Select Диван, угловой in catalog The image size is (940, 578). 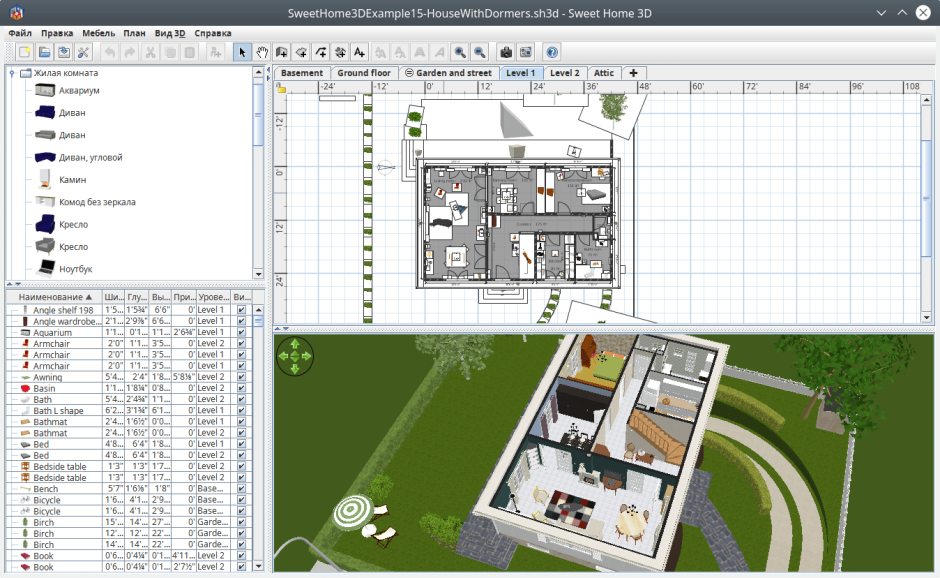pos(91,158)
